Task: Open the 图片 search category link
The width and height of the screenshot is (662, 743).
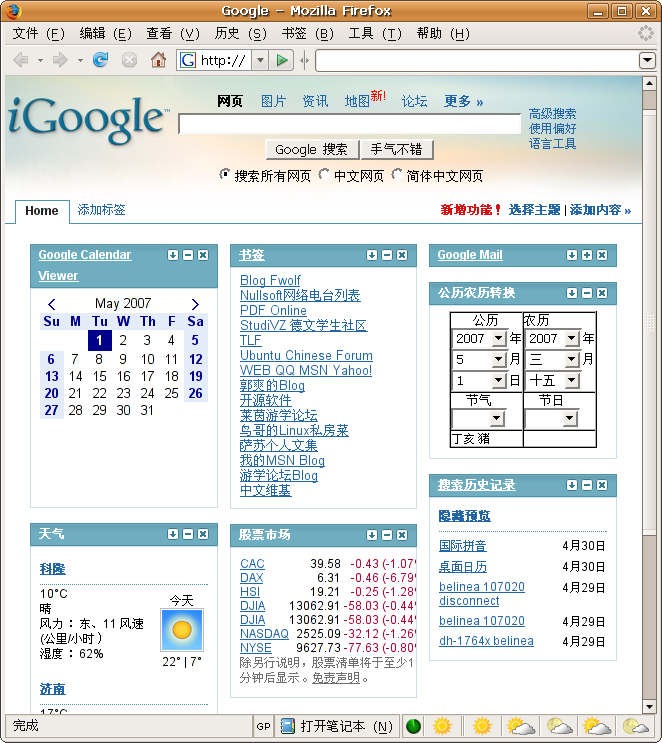Action: [273, 101]
